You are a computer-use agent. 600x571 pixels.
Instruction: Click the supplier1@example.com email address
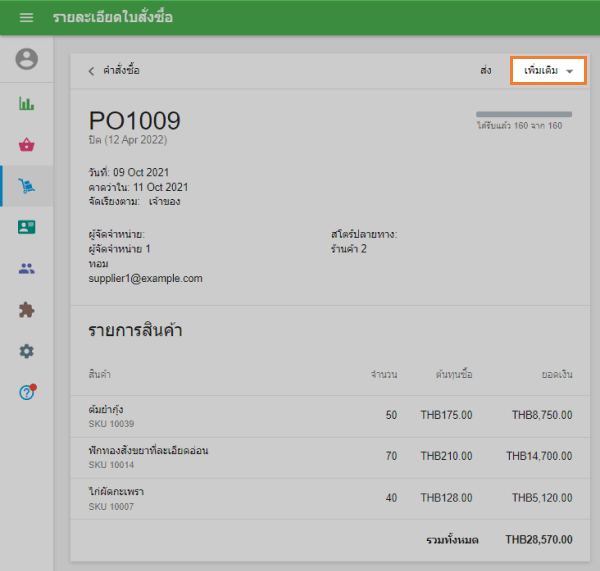click(x=145, y=278)
